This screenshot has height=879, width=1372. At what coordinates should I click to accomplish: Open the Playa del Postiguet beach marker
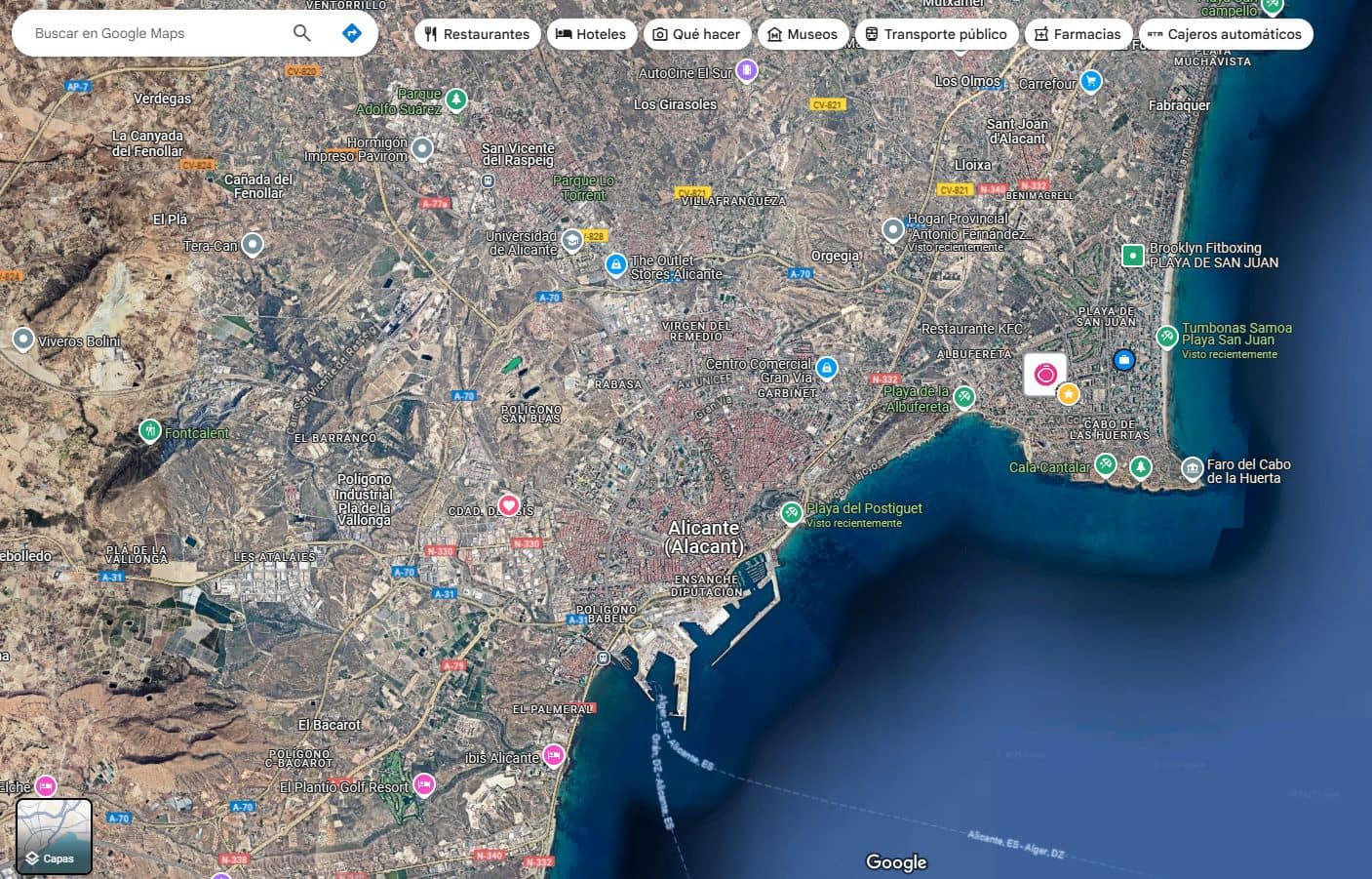point(792,512)
